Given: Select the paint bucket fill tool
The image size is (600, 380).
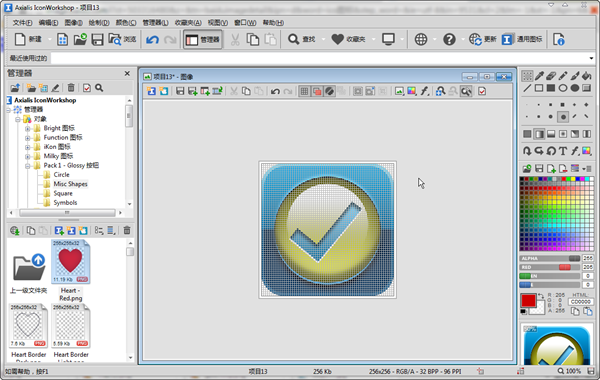Looking at the screenshot, I should pyautogui.click(x=587, y=76).
